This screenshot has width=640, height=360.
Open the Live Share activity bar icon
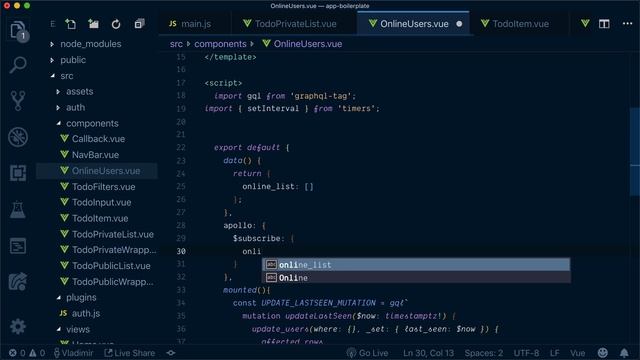point(18,281)
